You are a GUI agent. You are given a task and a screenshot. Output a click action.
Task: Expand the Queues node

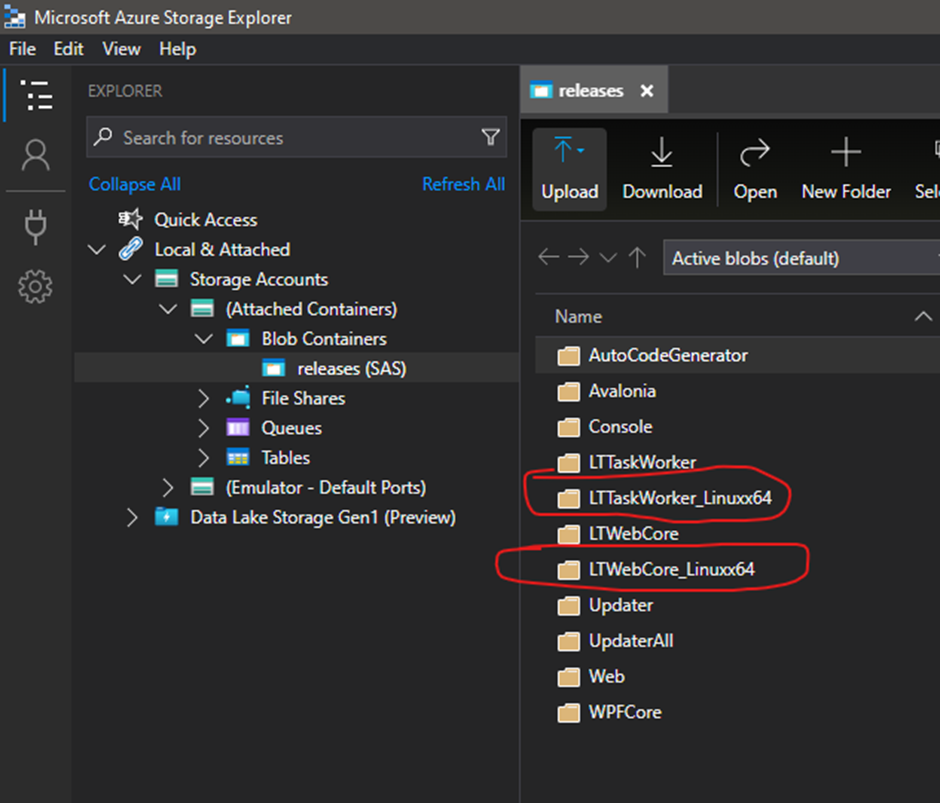pos(204,428)
